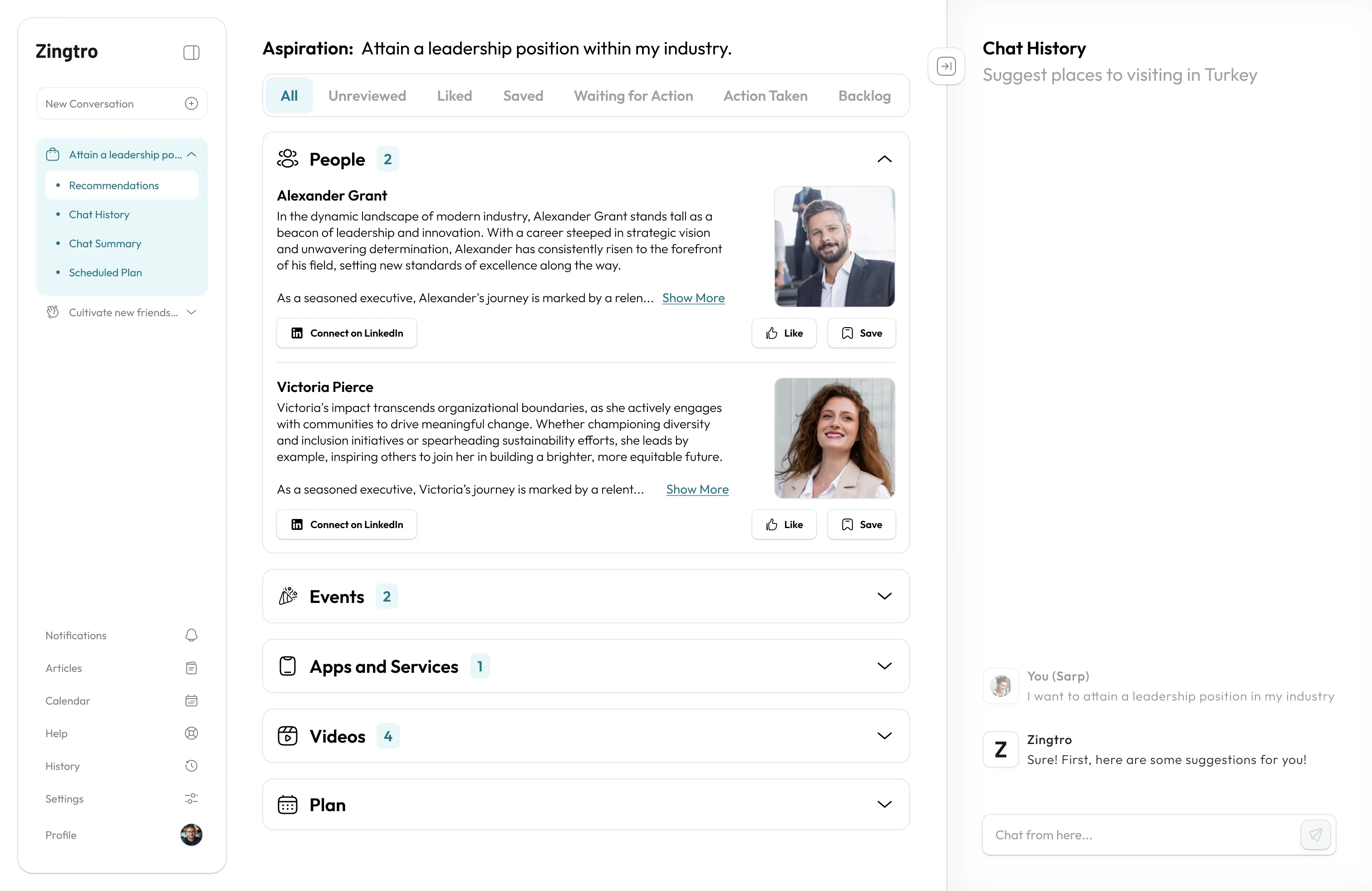1372x891 pixels.
Task: Collapse the Chat History panel
Action: click(x=946, y=66)
